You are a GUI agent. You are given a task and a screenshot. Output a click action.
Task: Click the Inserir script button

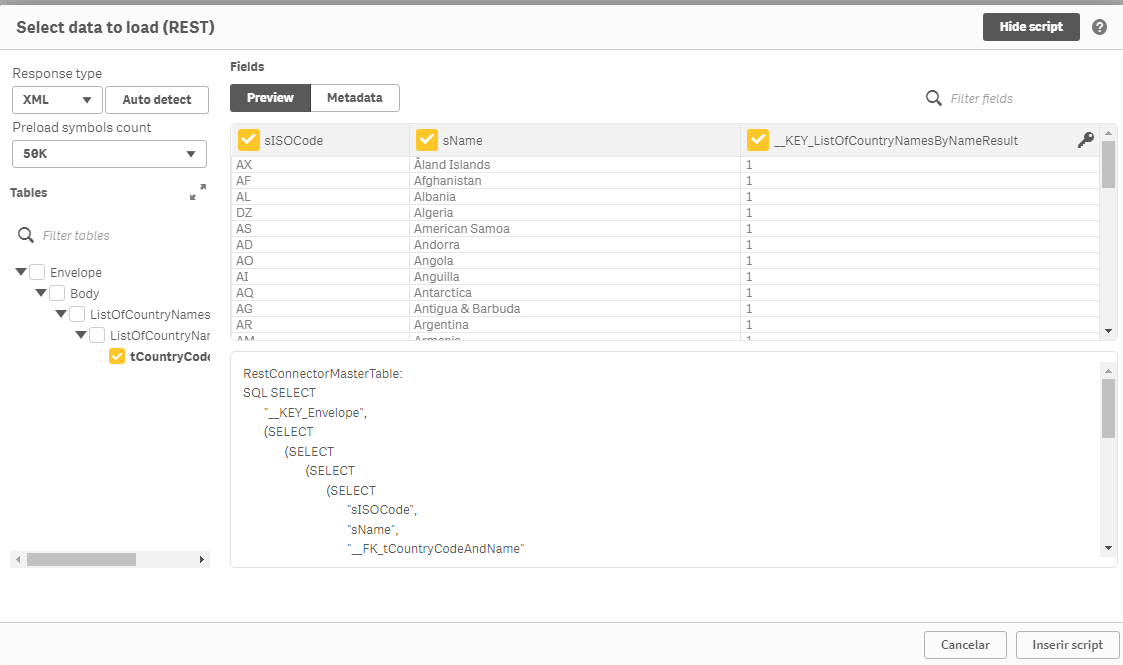1067,645
